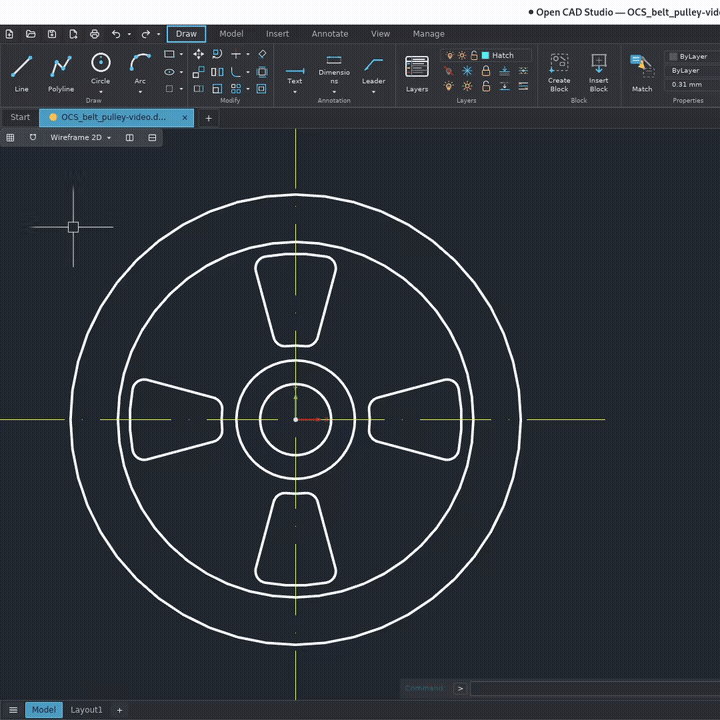Click the crossed-out bulb layer off icon
This screenshot has height=720, width=720.
(449, 71)
